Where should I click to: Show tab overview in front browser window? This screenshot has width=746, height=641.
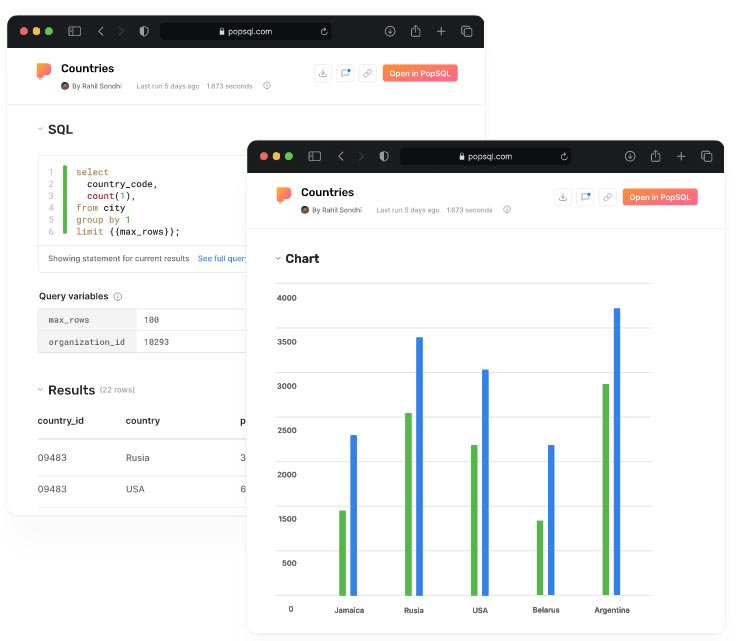pyautogui.click(x=707, y=156)
